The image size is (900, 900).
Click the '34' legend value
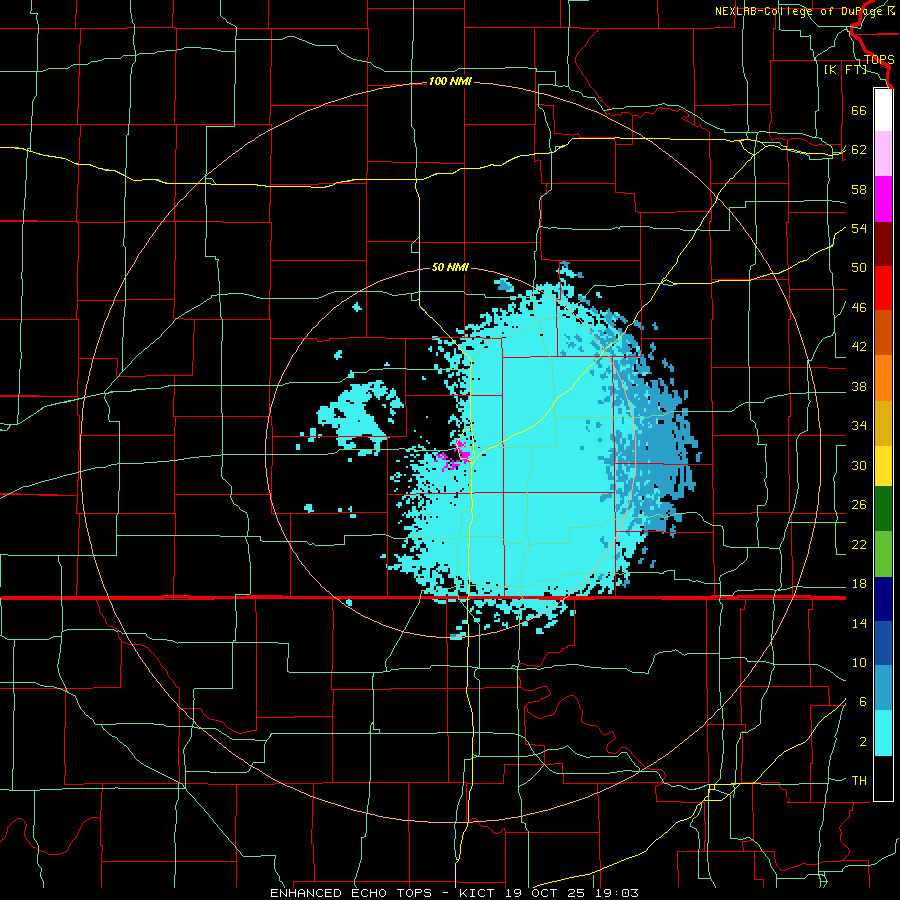click(859, 426)
